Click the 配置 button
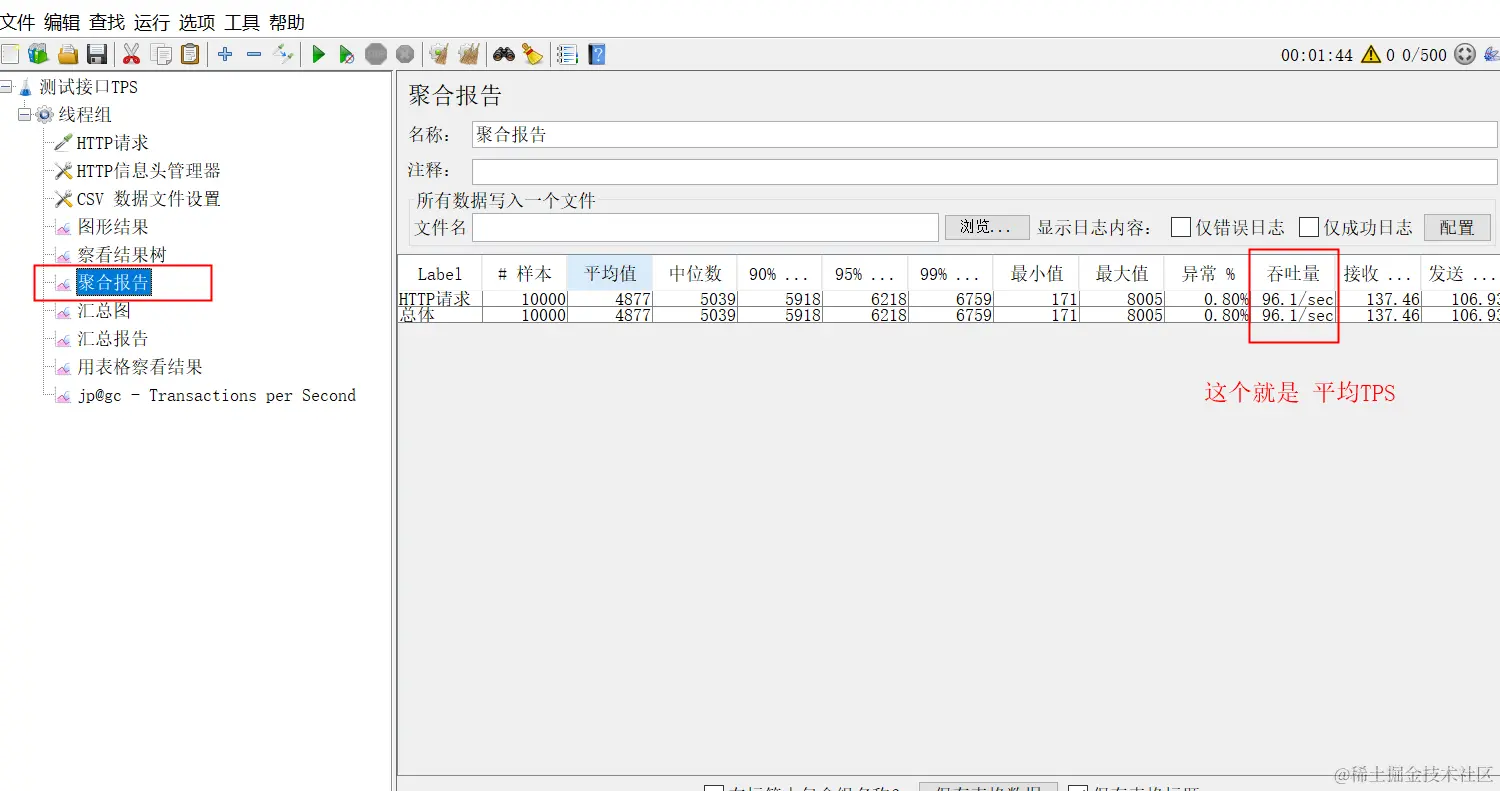Viewport: 1500px width, 791px height. click(x=1457, y=227)
